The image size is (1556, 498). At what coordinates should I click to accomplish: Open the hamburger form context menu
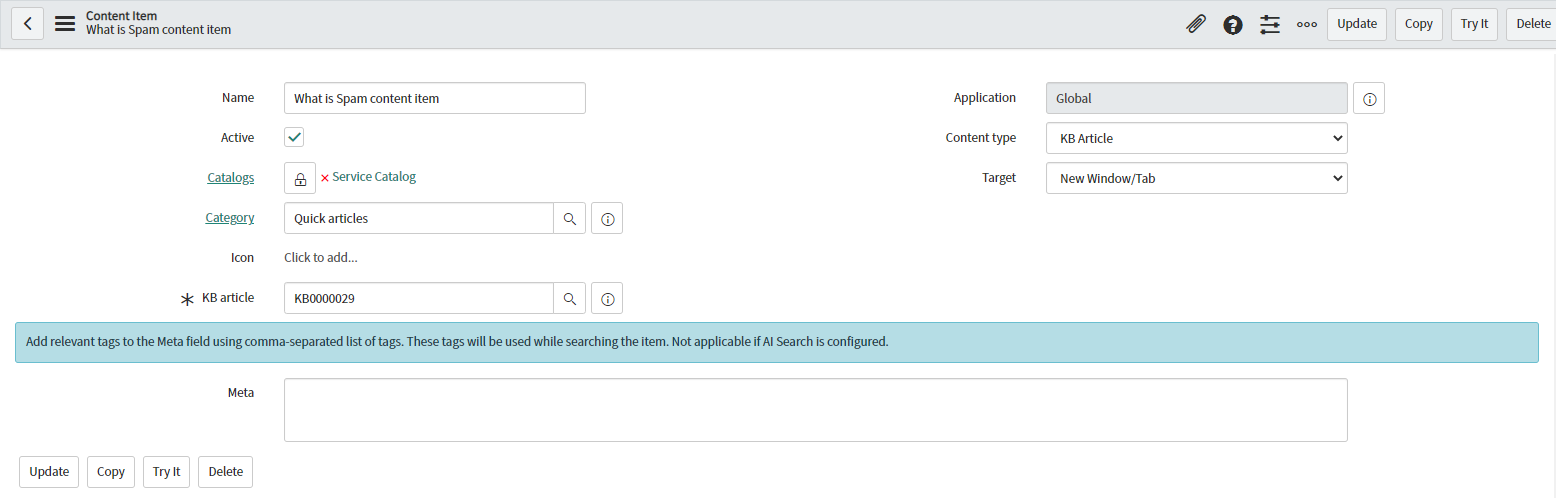point(65,24)
